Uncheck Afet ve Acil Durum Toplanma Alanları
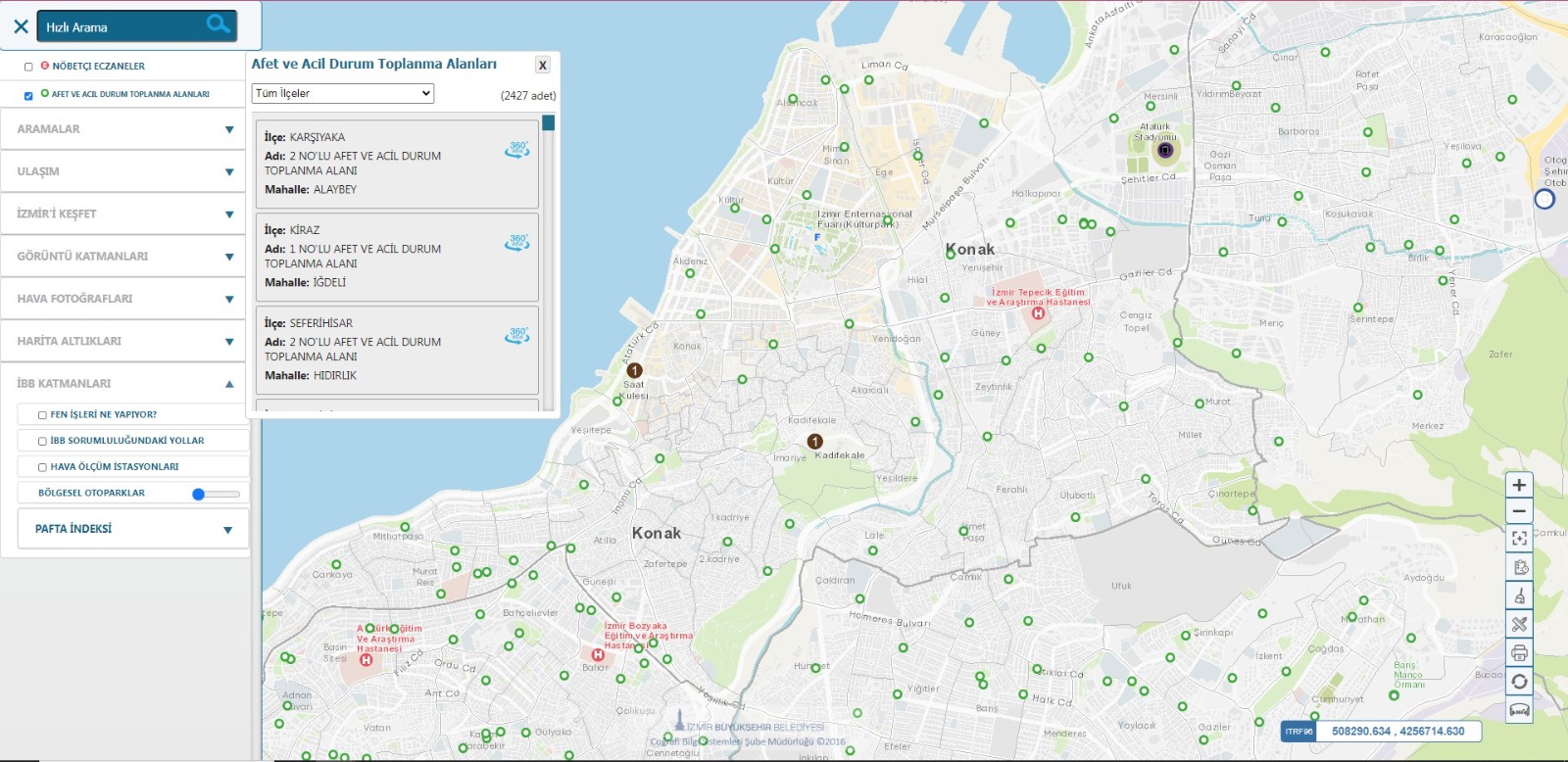 [x=28, y=95]
